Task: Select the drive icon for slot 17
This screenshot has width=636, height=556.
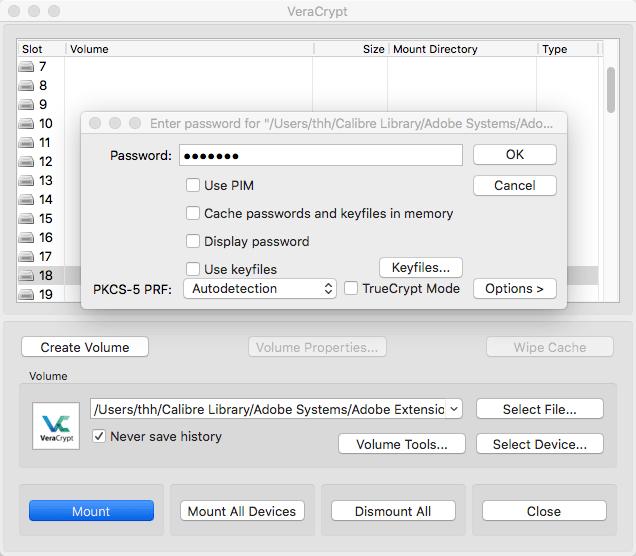Action: 26,256
